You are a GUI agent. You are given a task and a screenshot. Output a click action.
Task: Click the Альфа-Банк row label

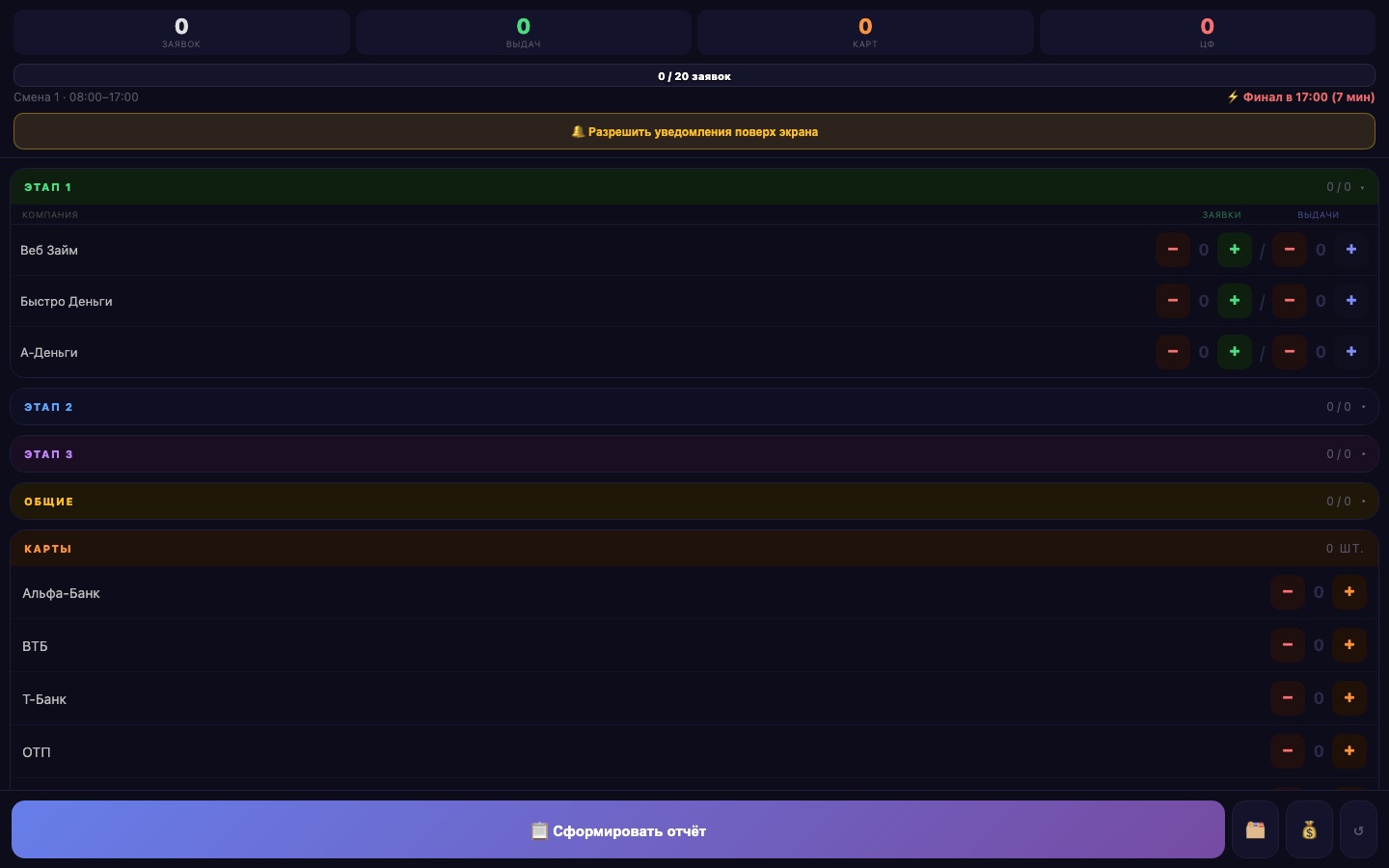tap(61, 593)
